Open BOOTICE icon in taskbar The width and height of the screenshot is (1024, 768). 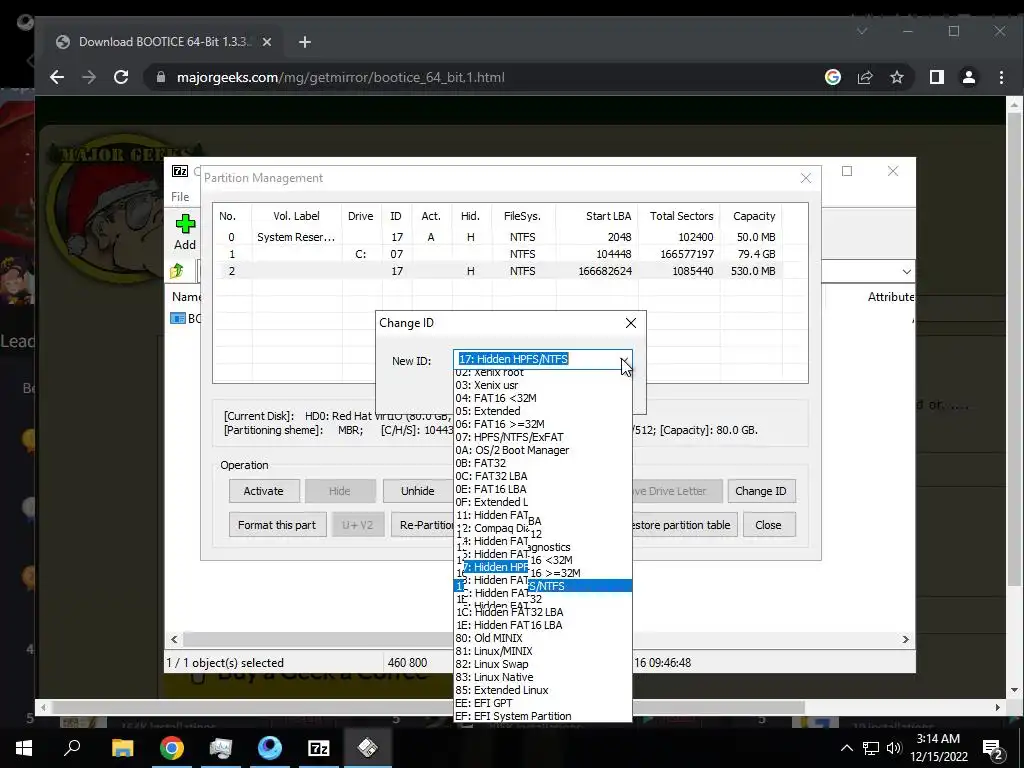(367, 748)
